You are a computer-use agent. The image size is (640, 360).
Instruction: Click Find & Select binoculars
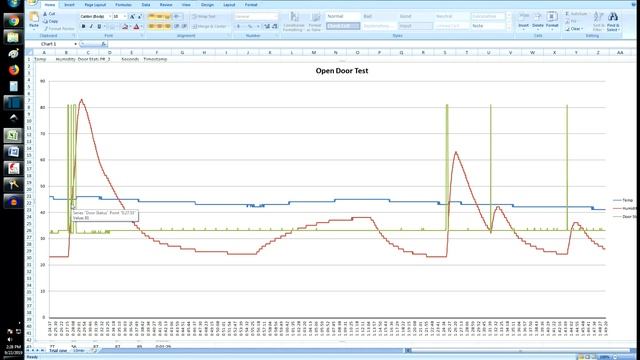click(613, 21)
